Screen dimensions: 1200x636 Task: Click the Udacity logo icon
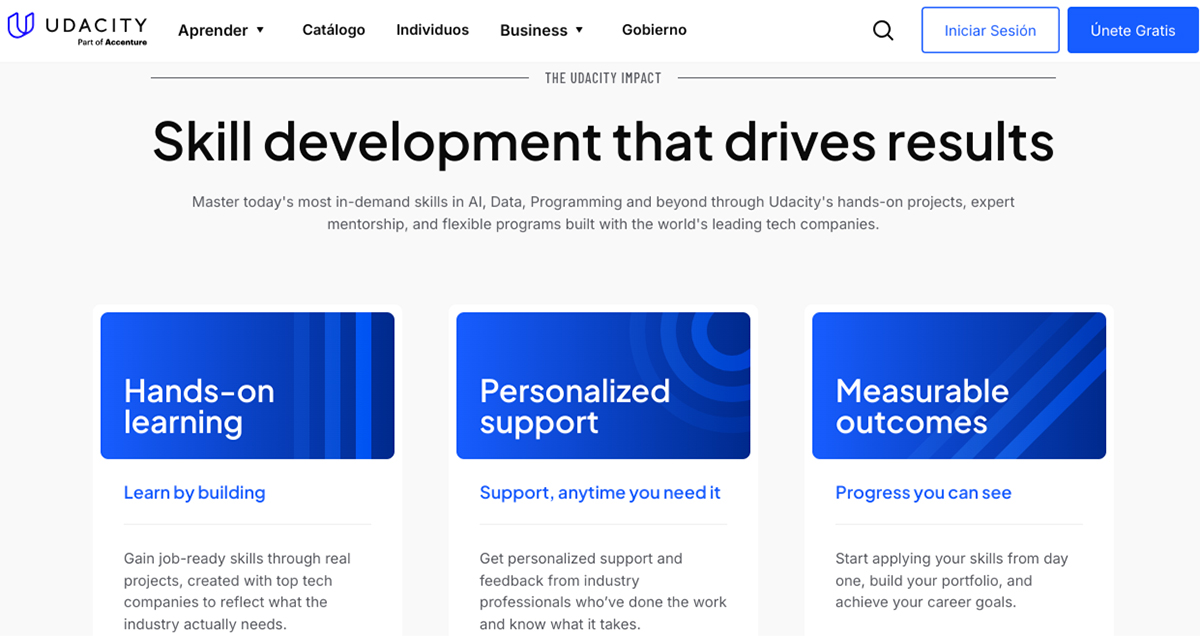point(21,27)
